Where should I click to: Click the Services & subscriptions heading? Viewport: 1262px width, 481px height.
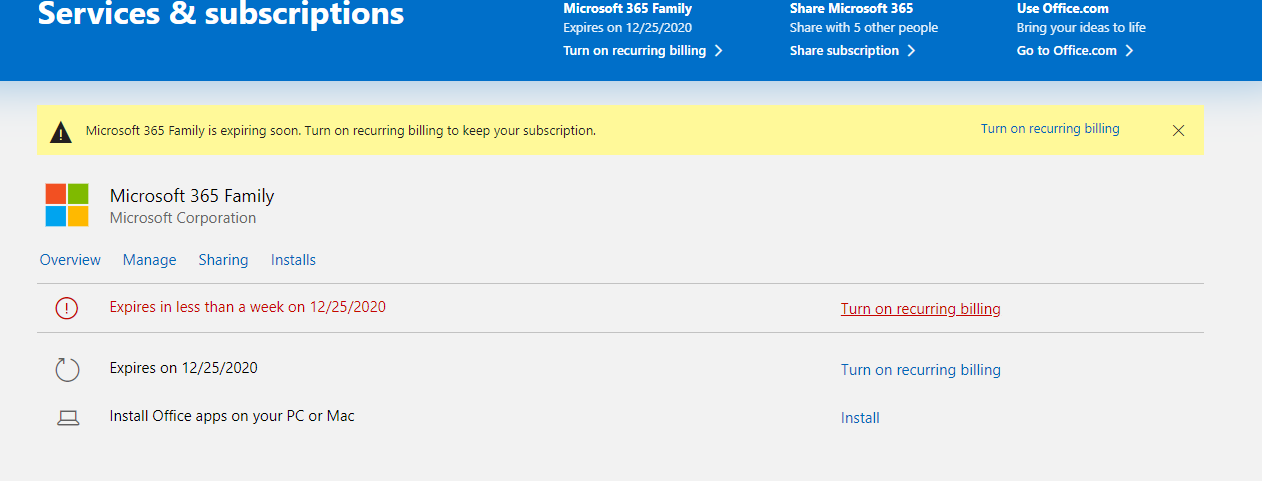[x=221, y=14]
